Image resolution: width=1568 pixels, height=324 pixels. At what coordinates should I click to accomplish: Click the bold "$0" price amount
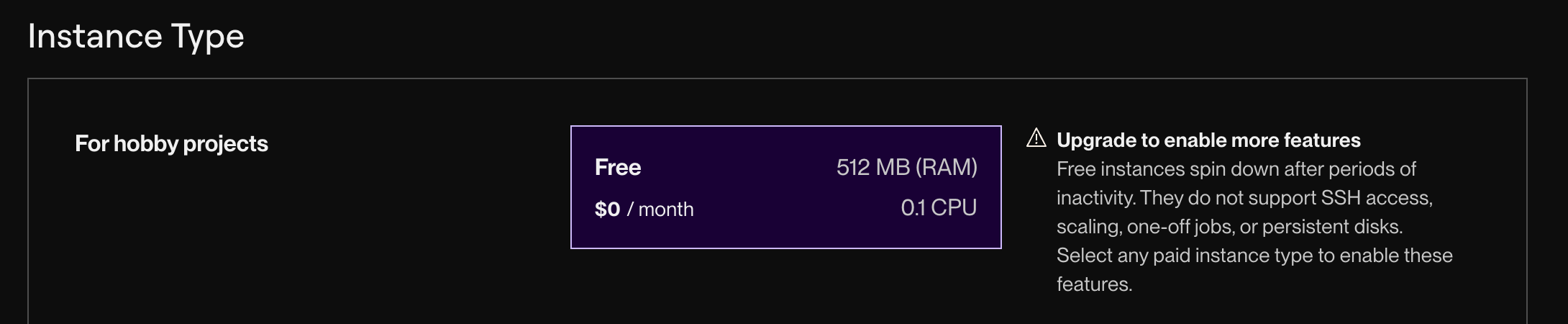pyautogui.click(x=607, y=209)
